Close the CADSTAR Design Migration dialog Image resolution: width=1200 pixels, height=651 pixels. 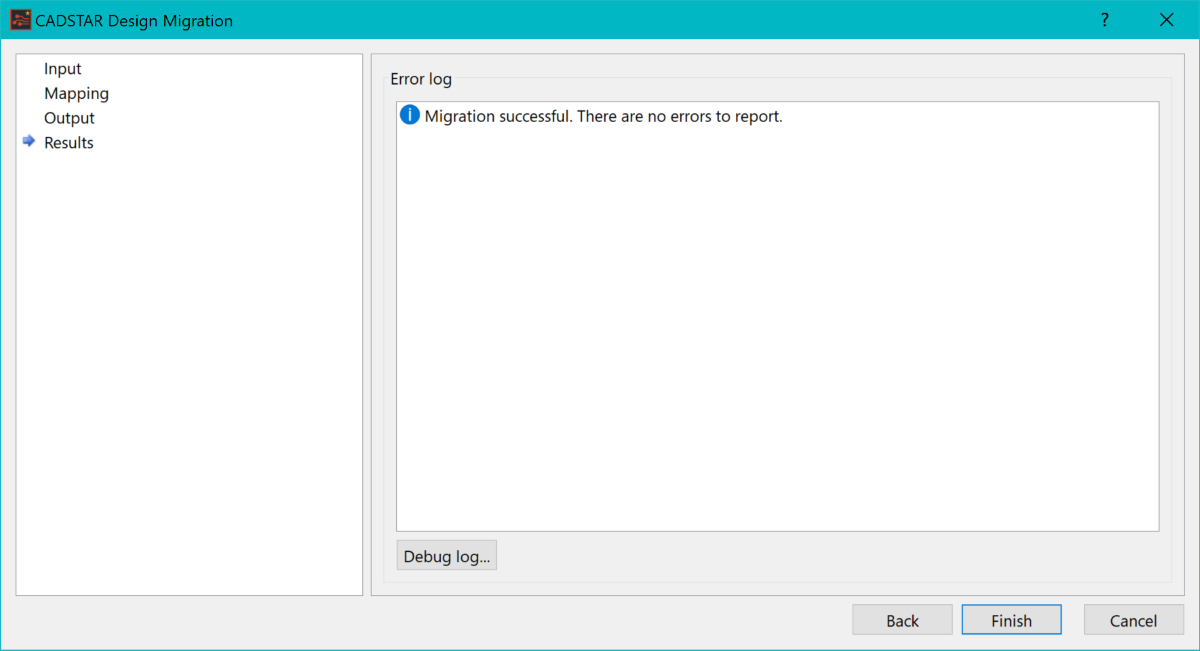pos(1166,20)
